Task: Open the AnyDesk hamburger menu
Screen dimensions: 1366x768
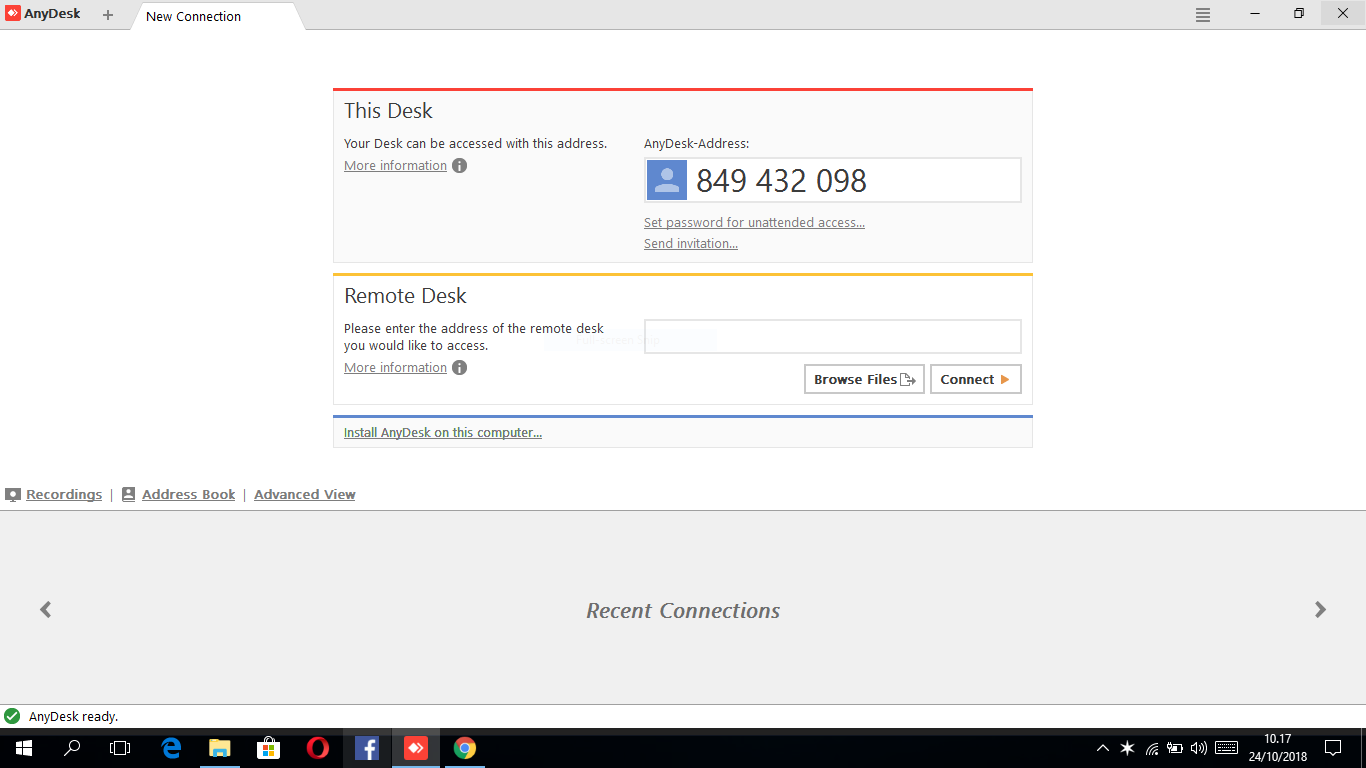Action: click(x=1203, y=15)
